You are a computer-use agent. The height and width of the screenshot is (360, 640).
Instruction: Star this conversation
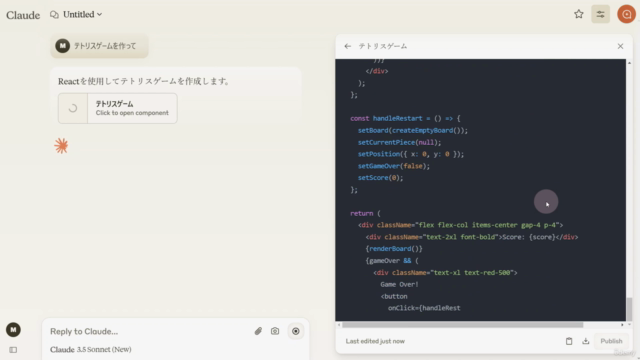click(578, 14)
